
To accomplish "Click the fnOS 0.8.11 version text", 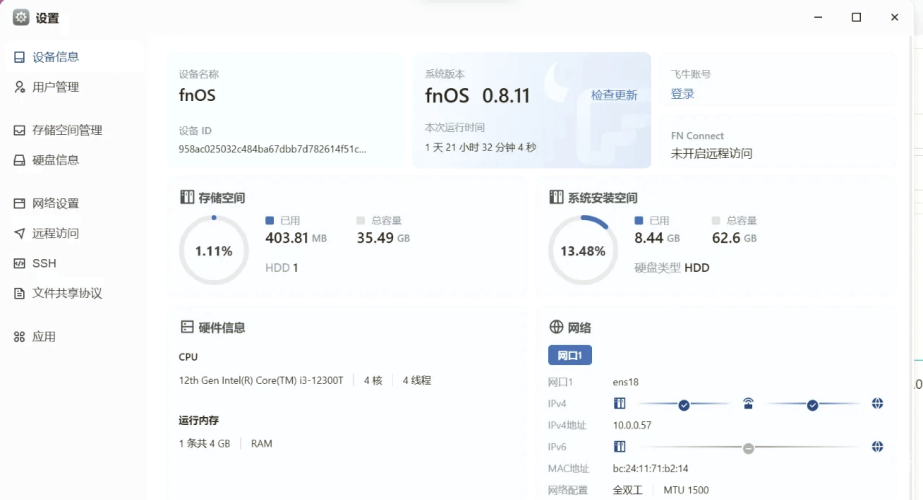I will pyautogui.click(x=477, y=95).
